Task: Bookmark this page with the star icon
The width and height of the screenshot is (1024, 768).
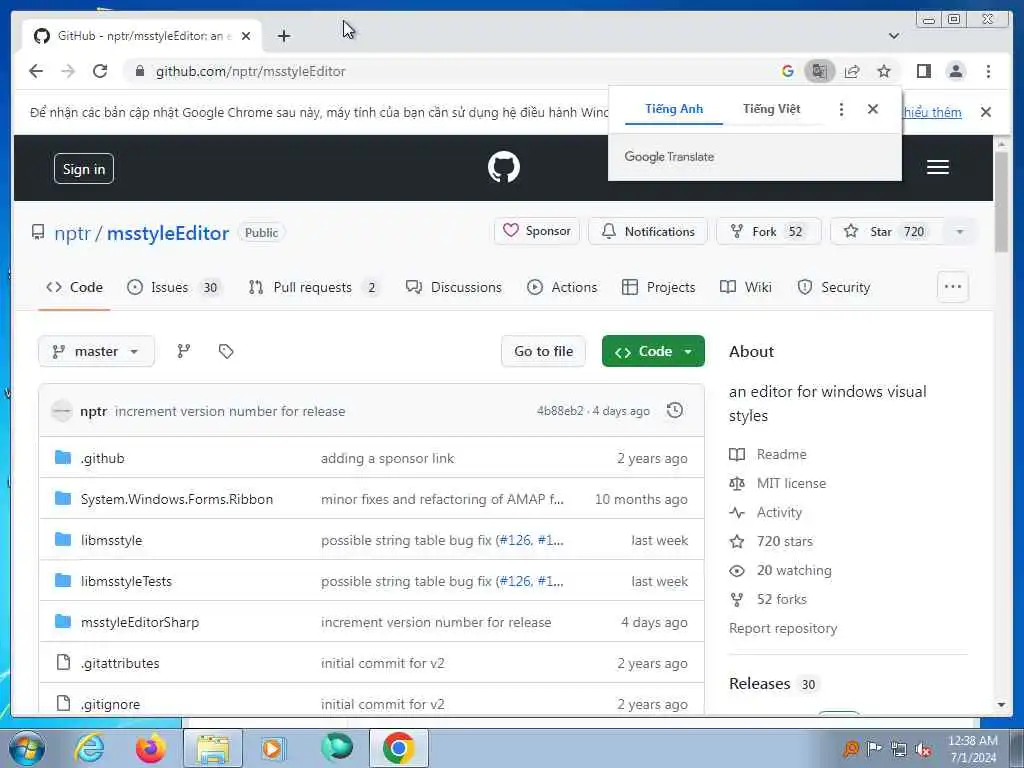Action: pos(884,71)
